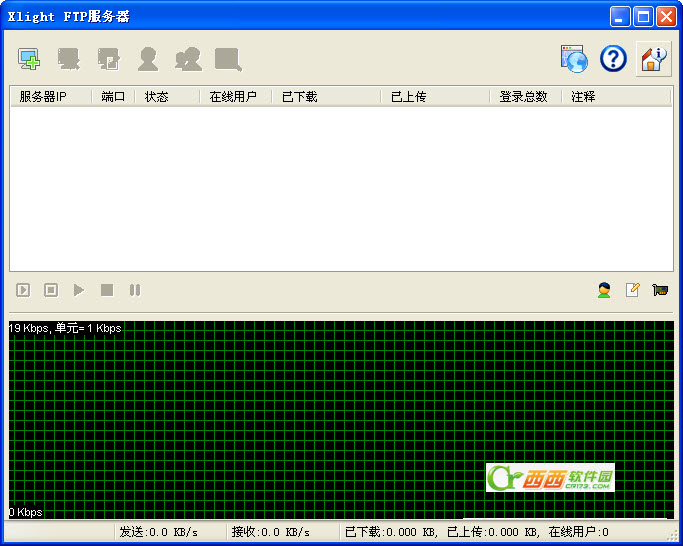
Task: Close the Xlight FTP server window
Action: tap(666, 17)
